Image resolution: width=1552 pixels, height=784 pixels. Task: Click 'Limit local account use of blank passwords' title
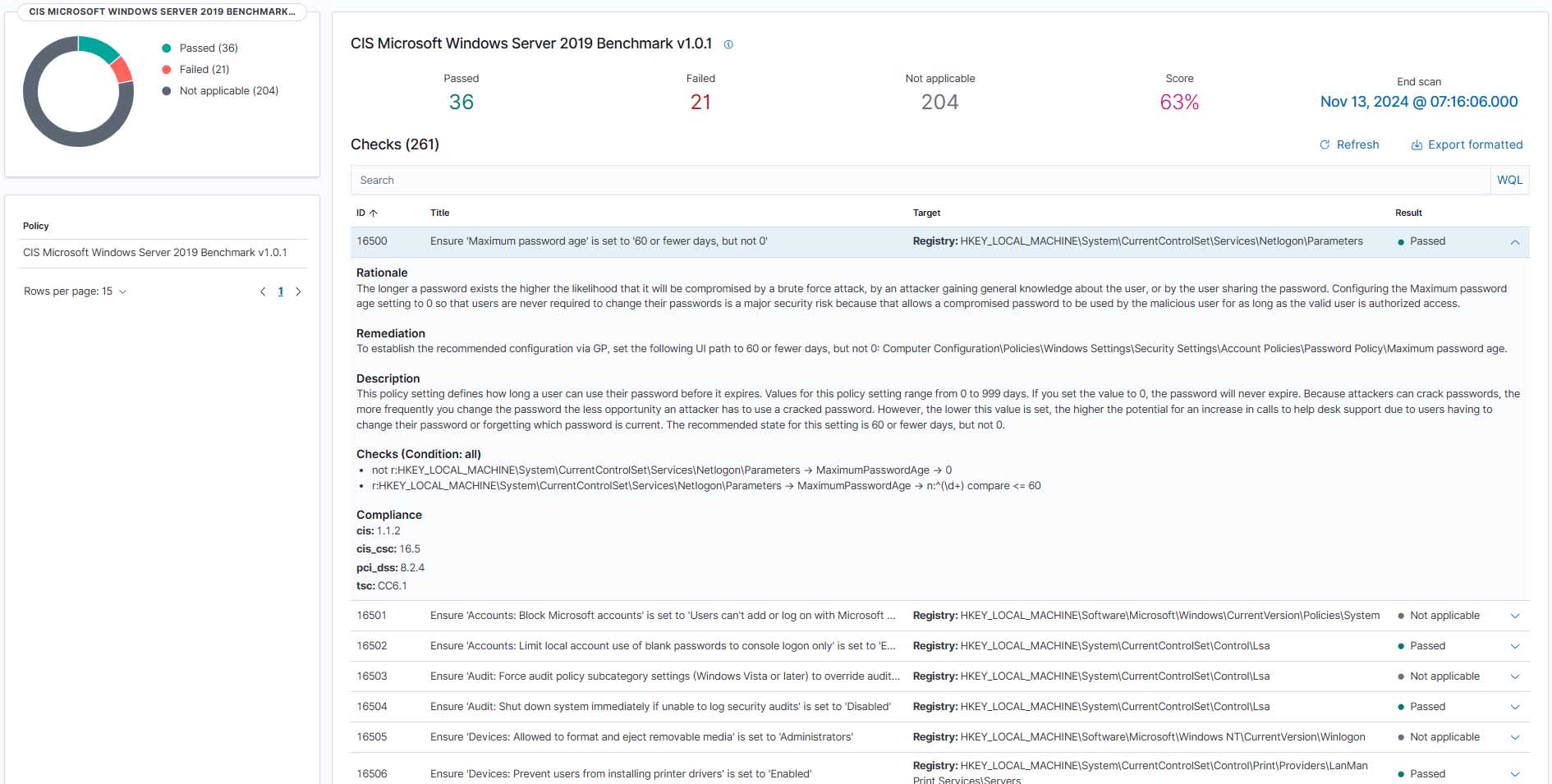tap(663, 646)
